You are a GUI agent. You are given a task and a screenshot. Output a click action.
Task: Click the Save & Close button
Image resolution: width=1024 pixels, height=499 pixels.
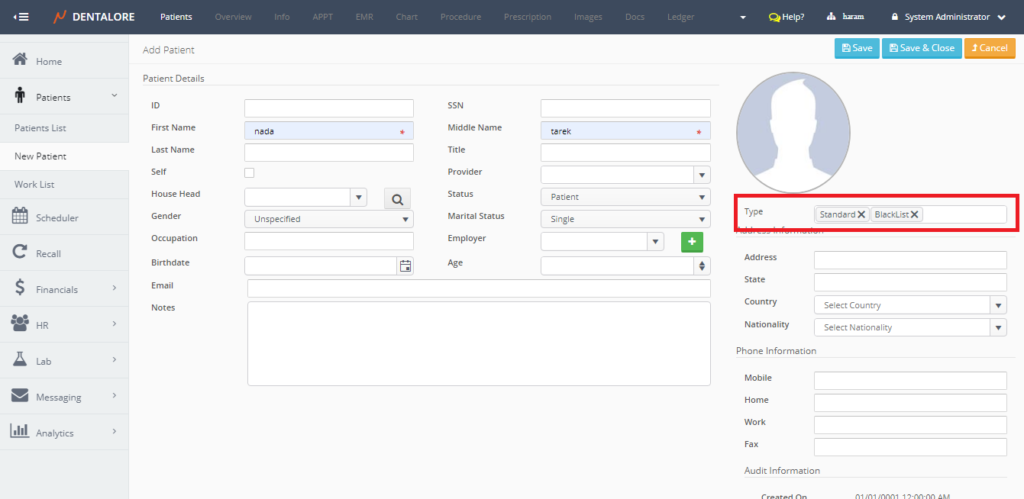pyautogui.click(x=919, y=48)
